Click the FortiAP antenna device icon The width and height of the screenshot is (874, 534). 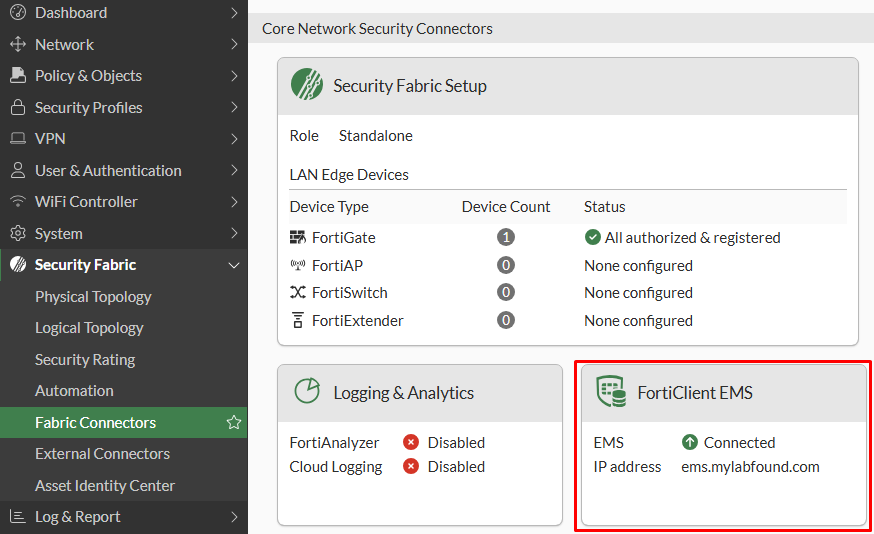point(298,265)
